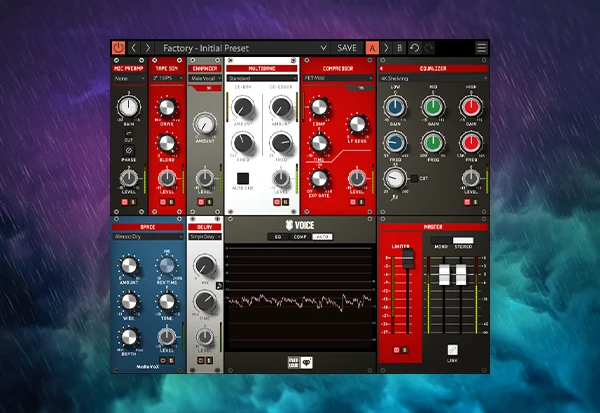Solo the Compressor module
Screen dimensions: 600x413
tap(361, 202)
